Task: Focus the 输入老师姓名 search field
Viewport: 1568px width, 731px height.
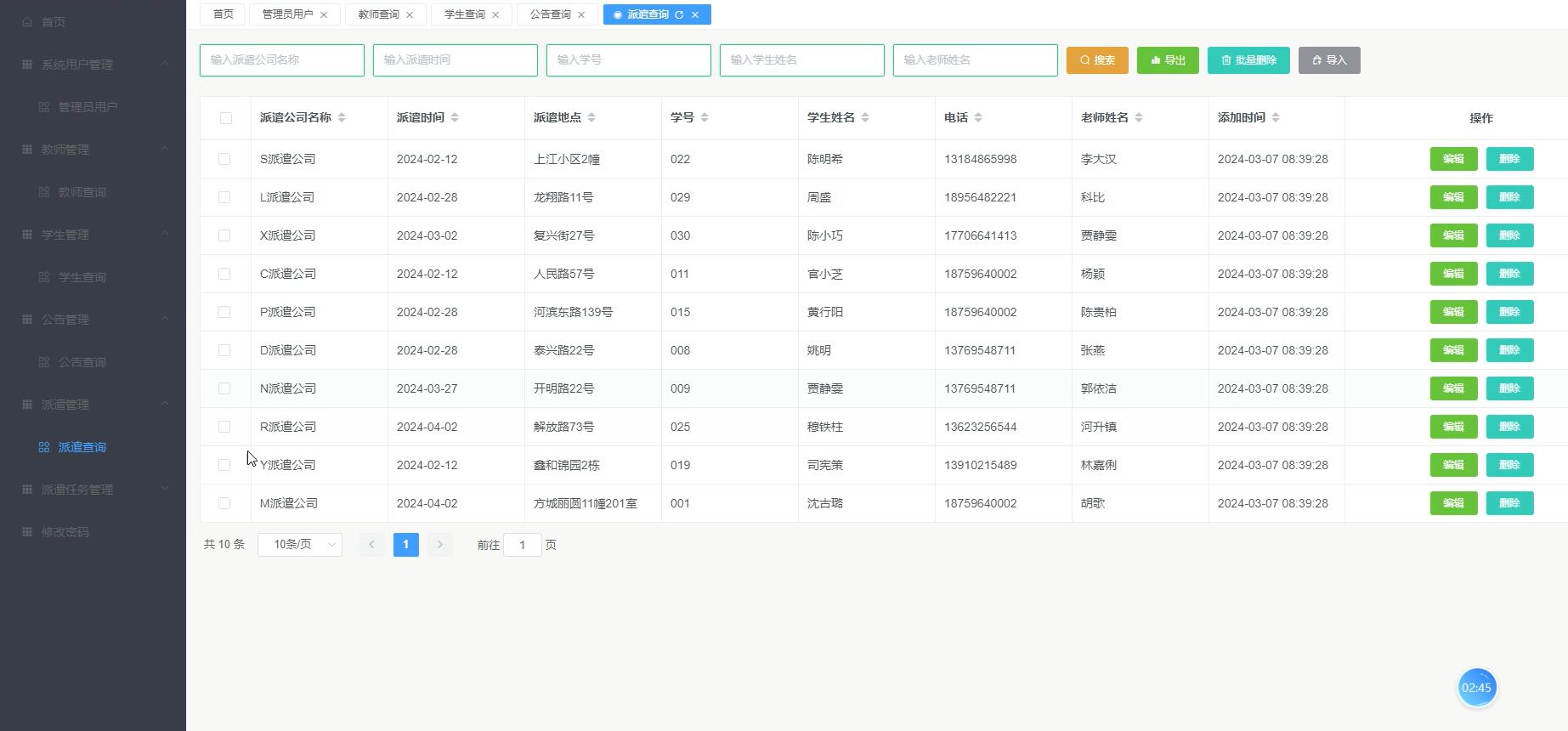Action: point(976,60)
